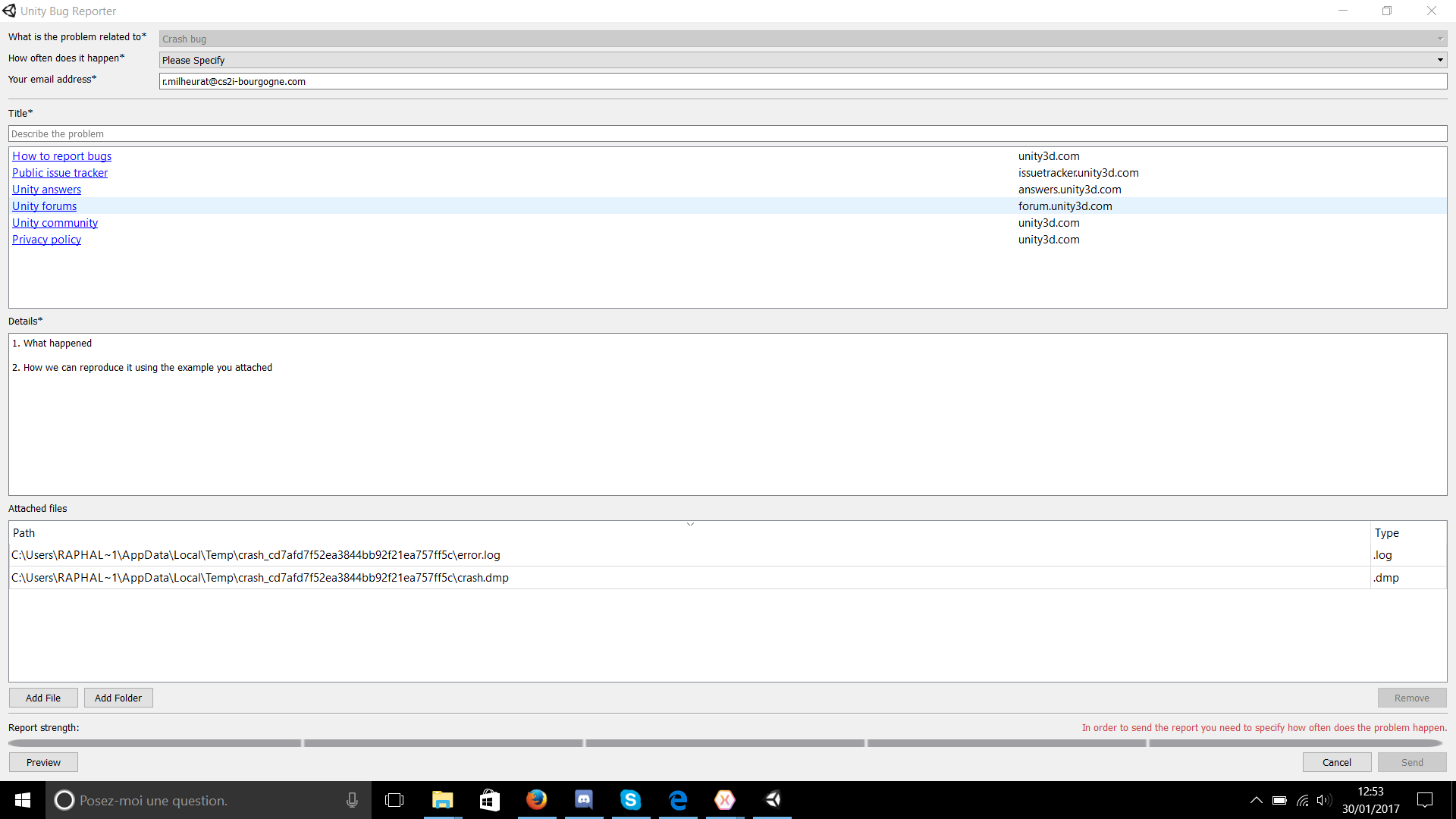Click the Cortana microphone icon

[352, 800]
